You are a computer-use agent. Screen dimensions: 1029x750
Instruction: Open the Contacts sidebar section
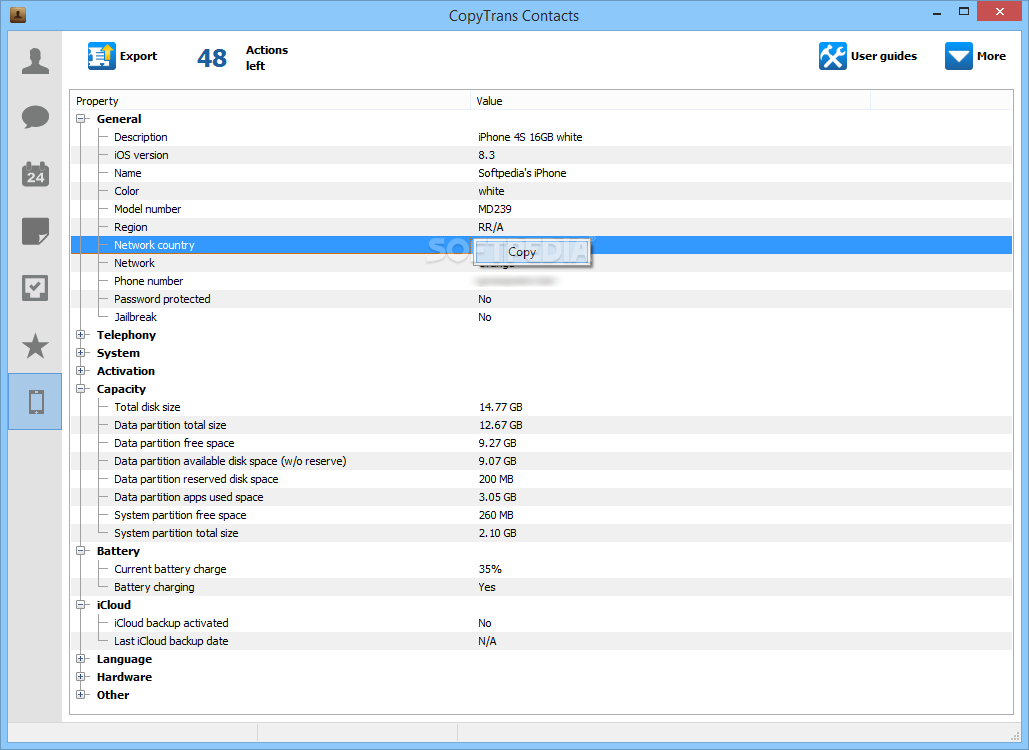click(x=35, y=61)
